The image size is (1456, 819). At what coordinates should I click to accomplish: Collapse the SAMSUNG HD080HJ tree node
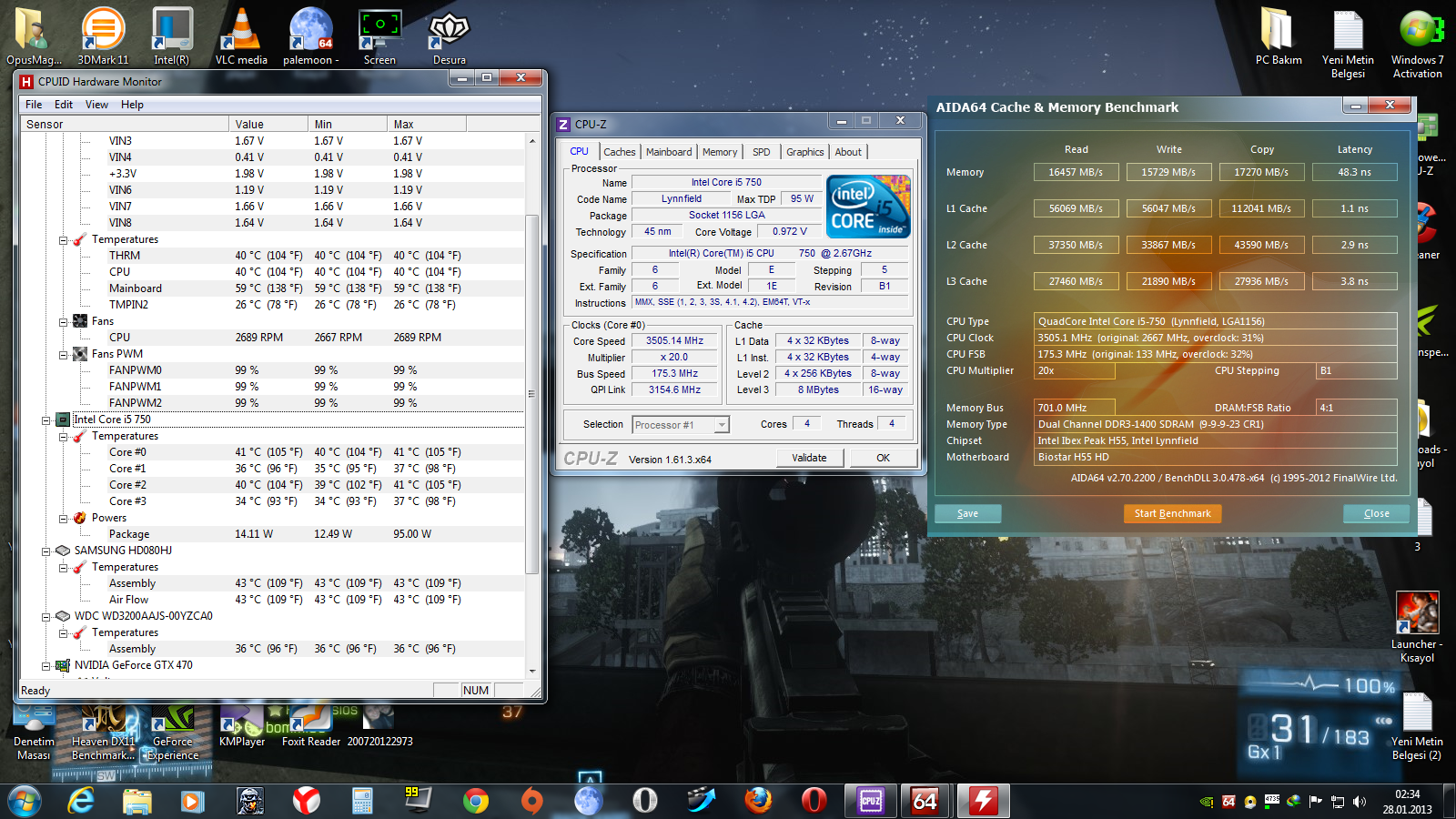click(x=45, y=551)
